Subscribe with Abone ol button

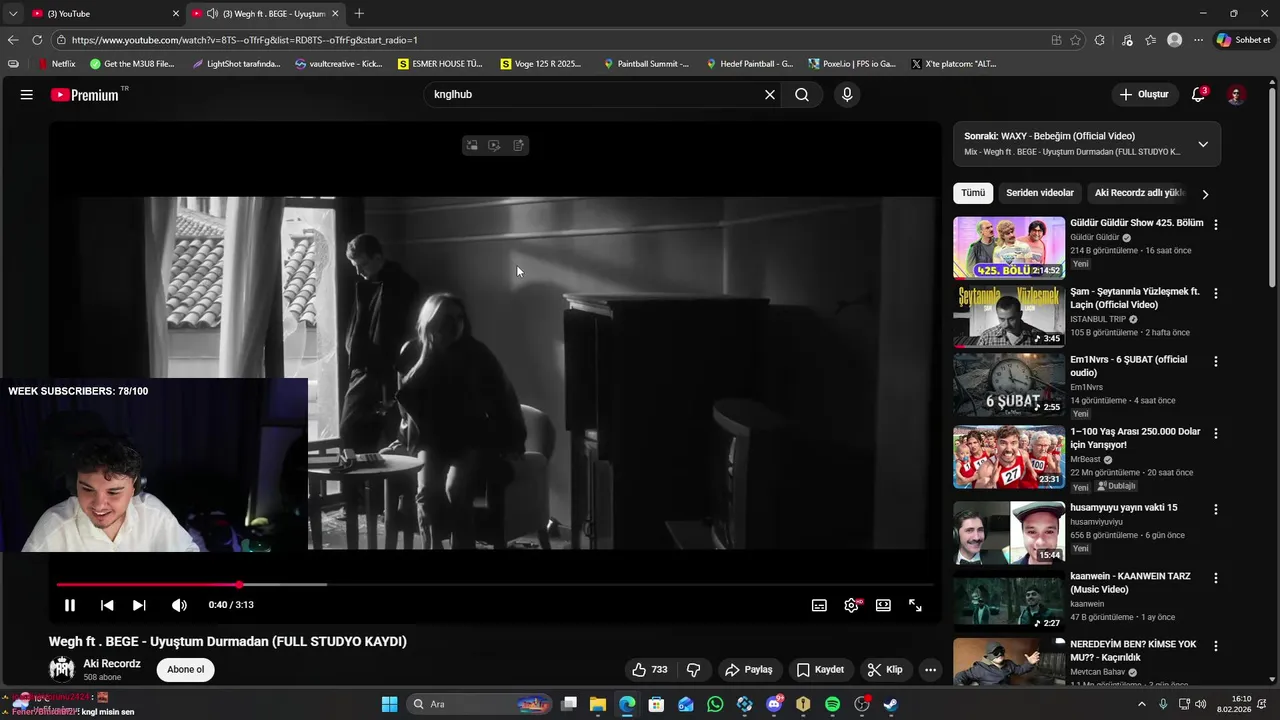(x=186, y=670)
